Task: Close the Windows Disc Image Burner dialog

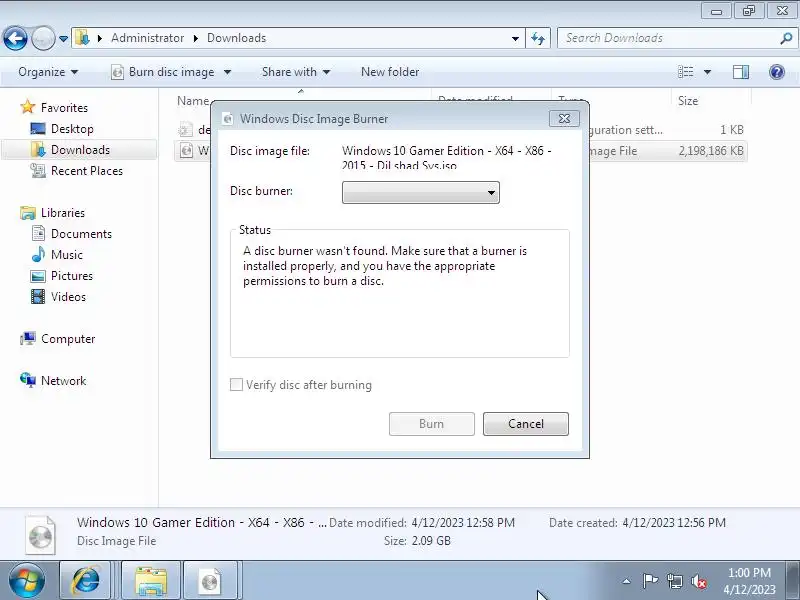Action: 564,118
